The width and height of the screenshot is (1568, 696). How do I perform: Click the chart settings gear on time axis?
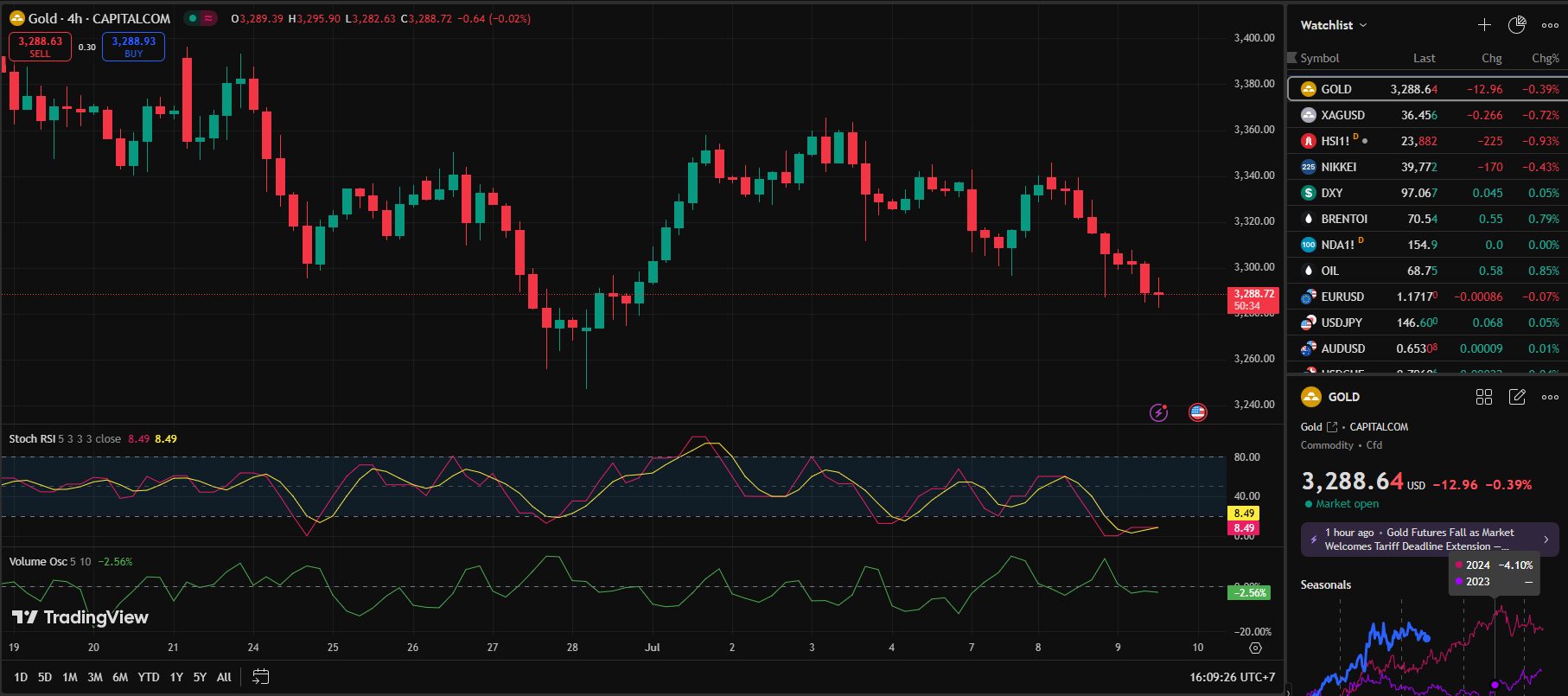[1255, 648]
